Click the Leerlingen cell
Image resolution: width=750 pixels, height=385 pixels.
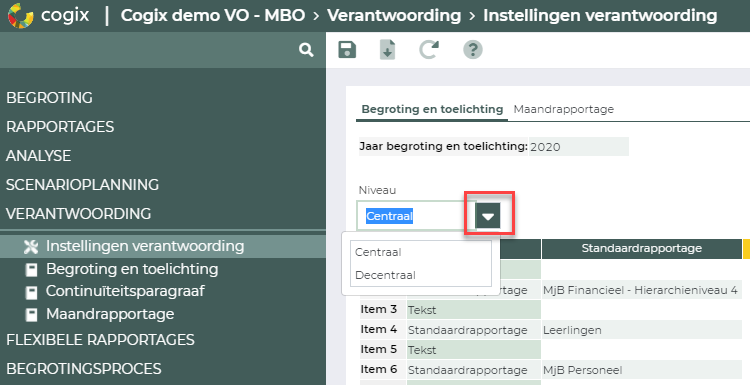point(641,330)
